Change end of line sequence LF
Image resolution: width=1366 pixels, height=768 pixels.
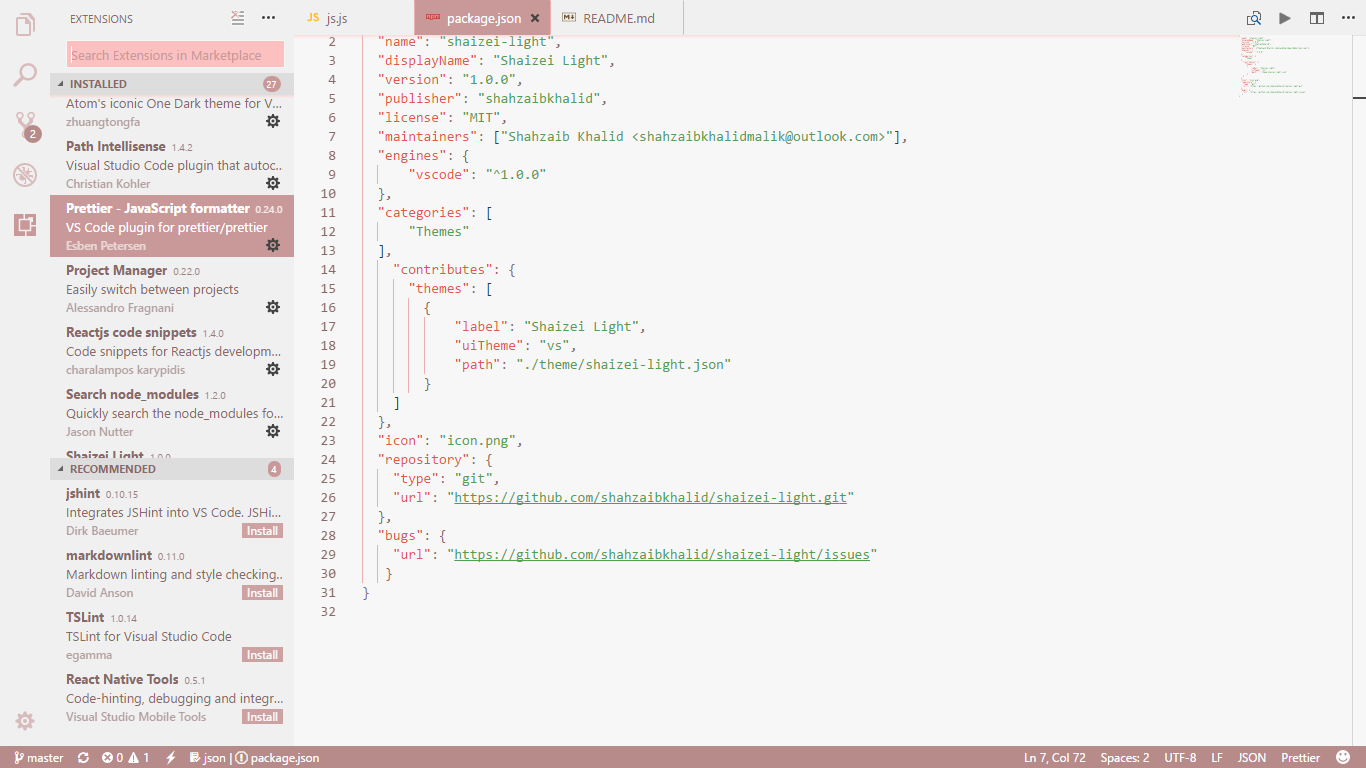[1217, 758]
